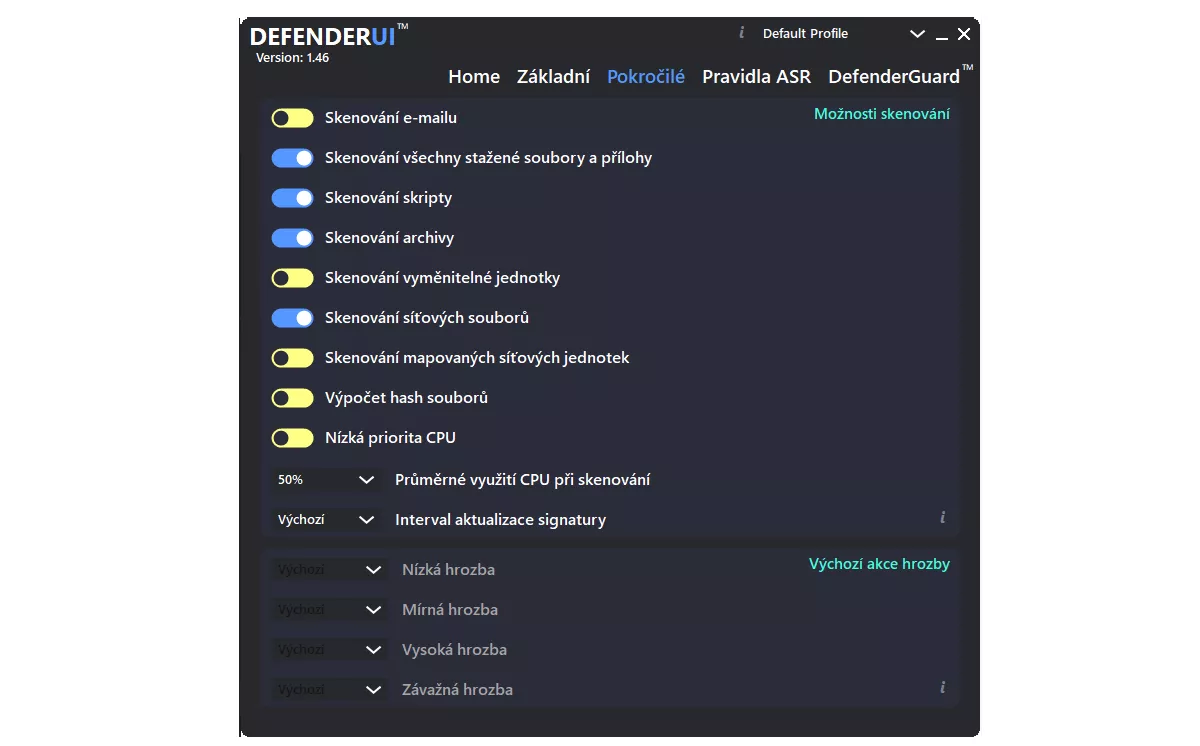Screen dimensions: 1200x746
Task: Switch to the Home tab
Action: point(474,77)
